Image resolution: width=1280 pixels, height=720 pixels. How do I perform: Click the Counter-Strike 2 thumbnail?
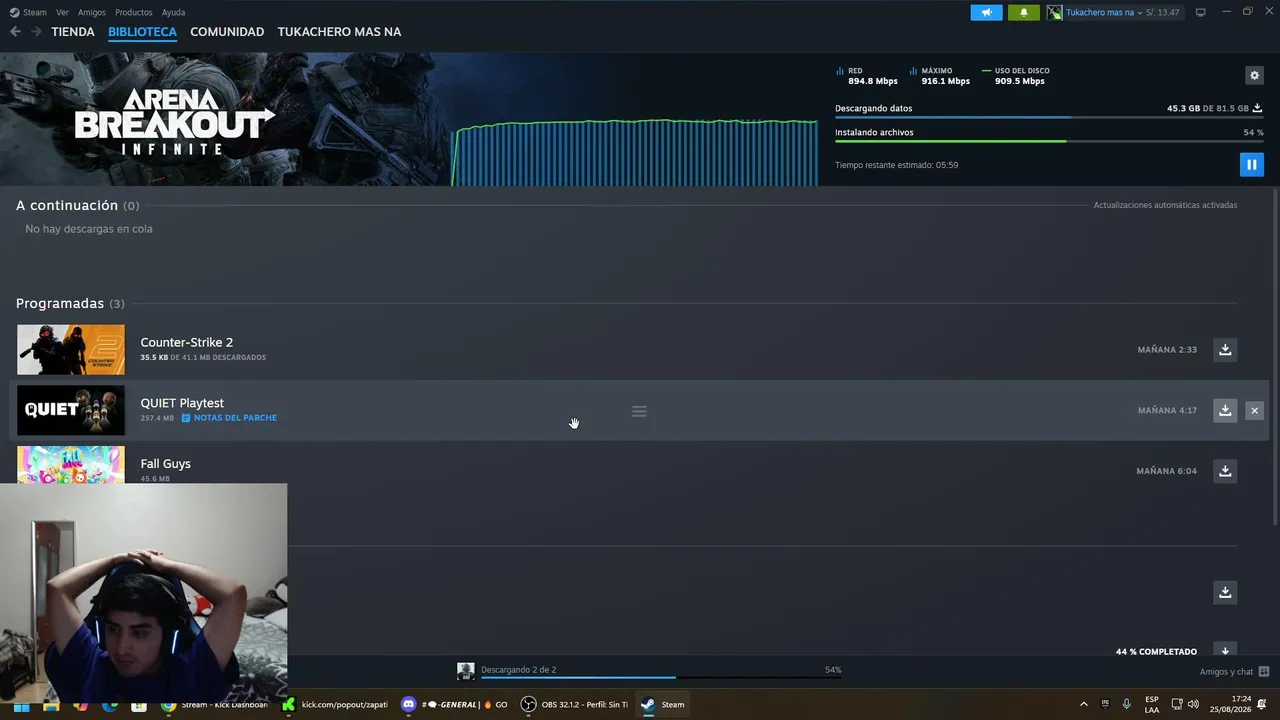[71, 349]
